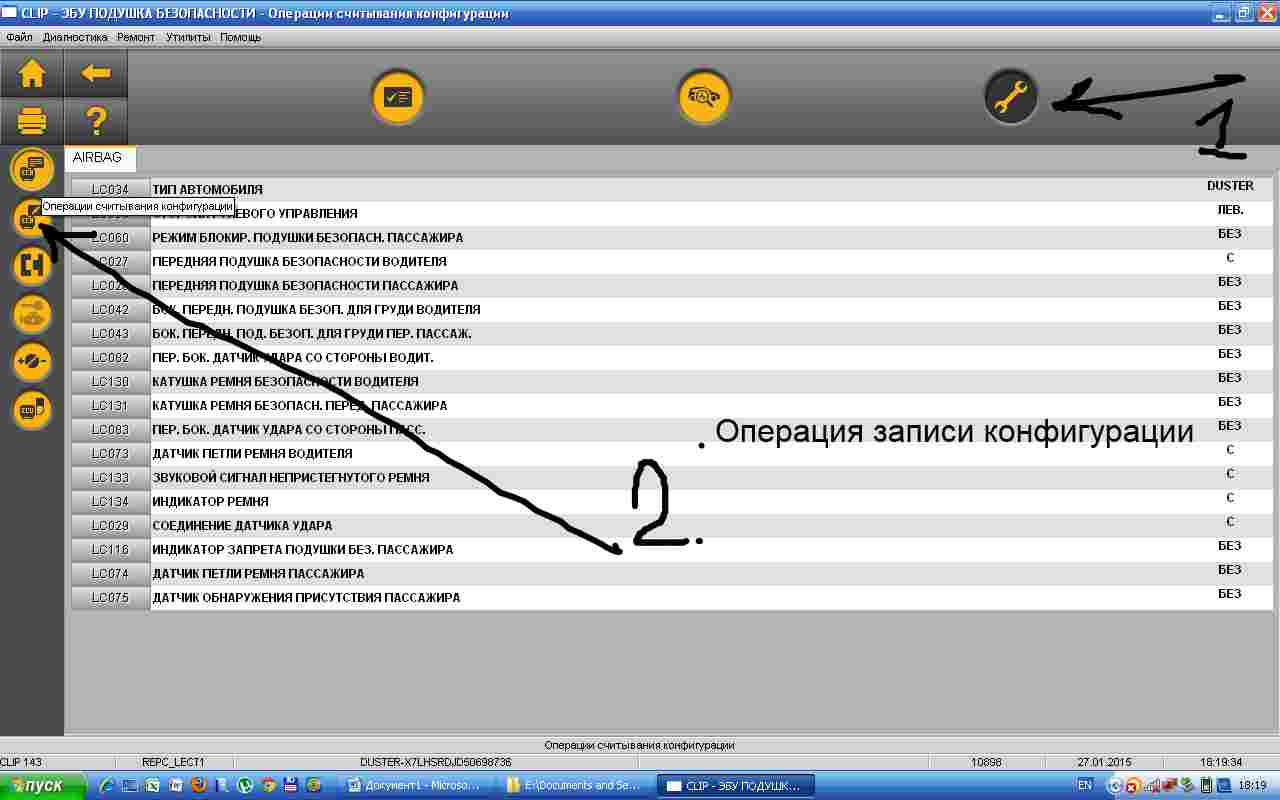Click the LC083 button
1280x800 pixels.
110,429
